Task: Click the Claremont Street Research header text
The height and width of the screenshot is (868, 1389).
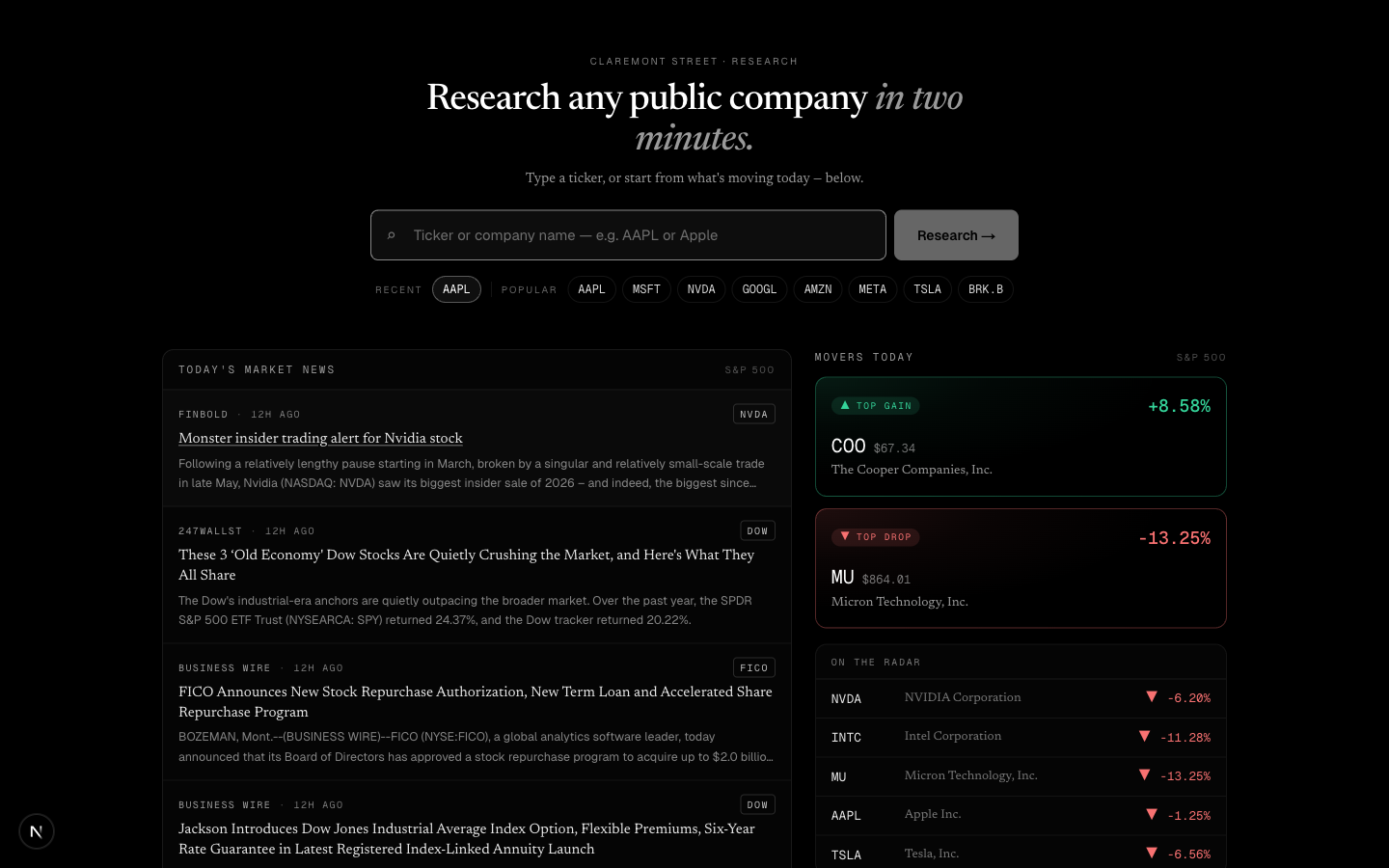Action: pos(694,61)
